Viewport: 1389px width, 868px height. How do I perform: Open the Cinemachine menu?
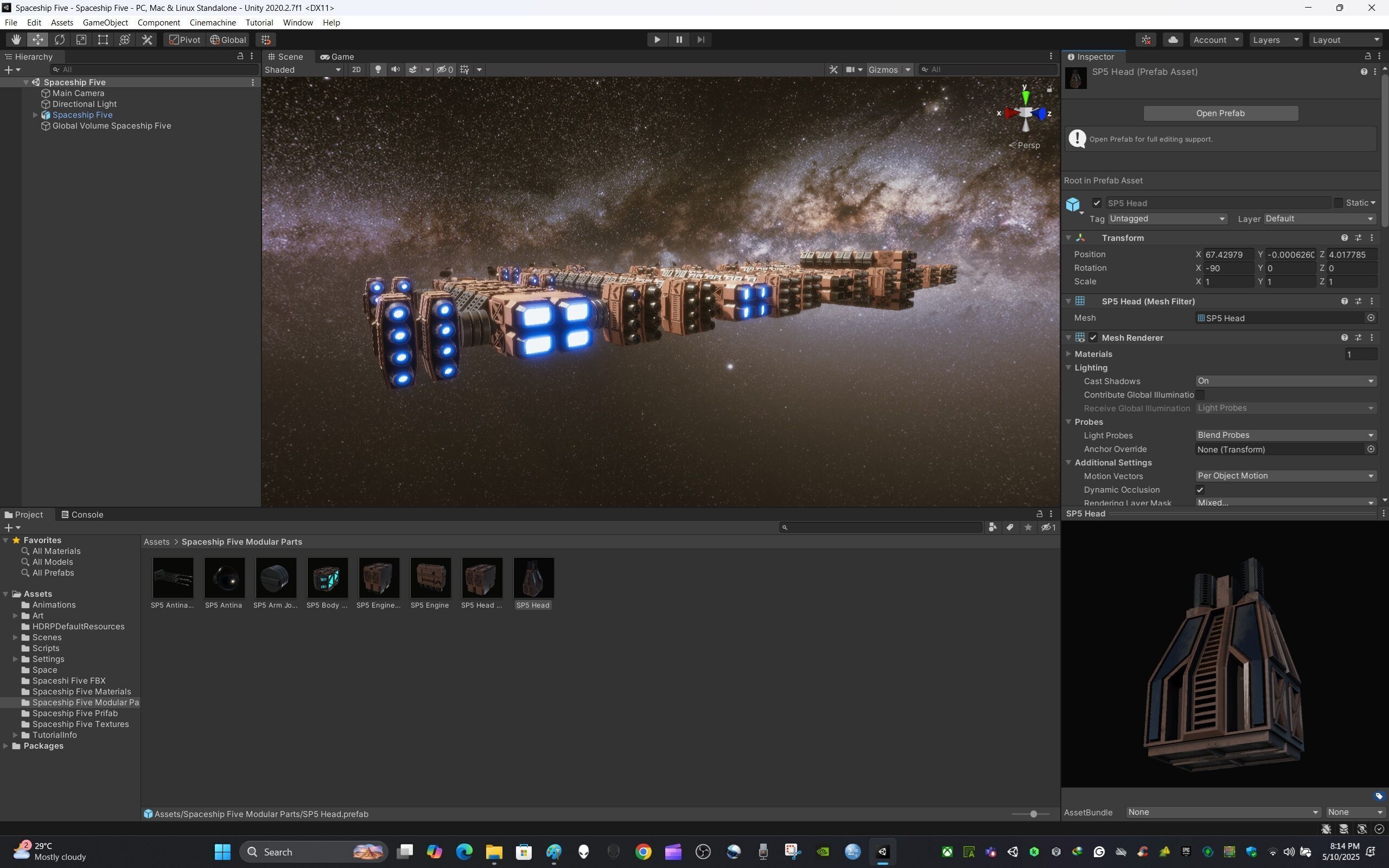[212, 22]
